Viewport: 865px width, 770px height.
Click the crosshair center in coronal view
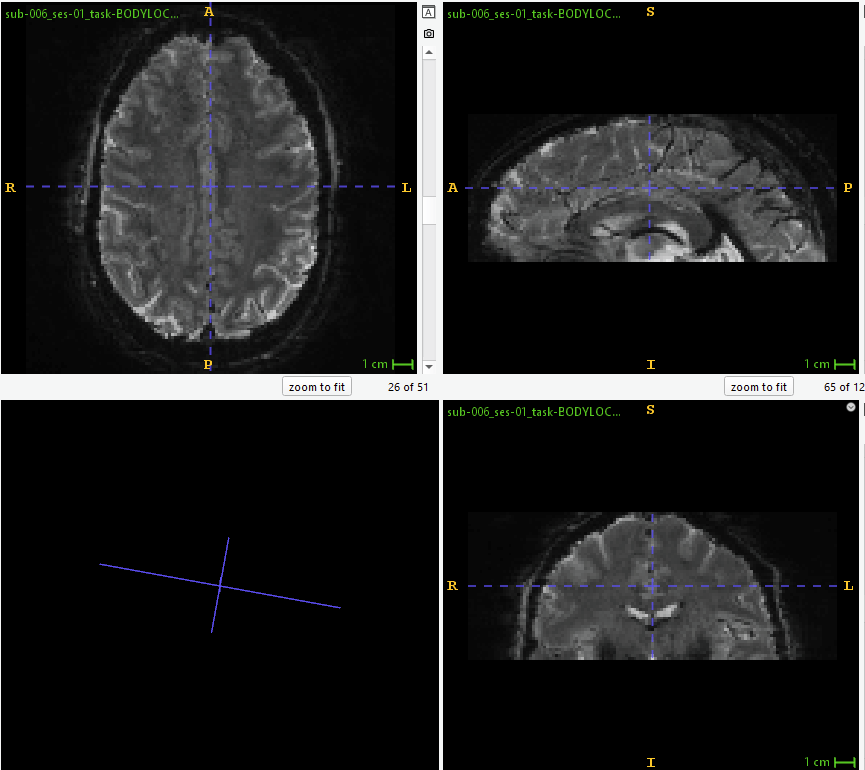652,586
